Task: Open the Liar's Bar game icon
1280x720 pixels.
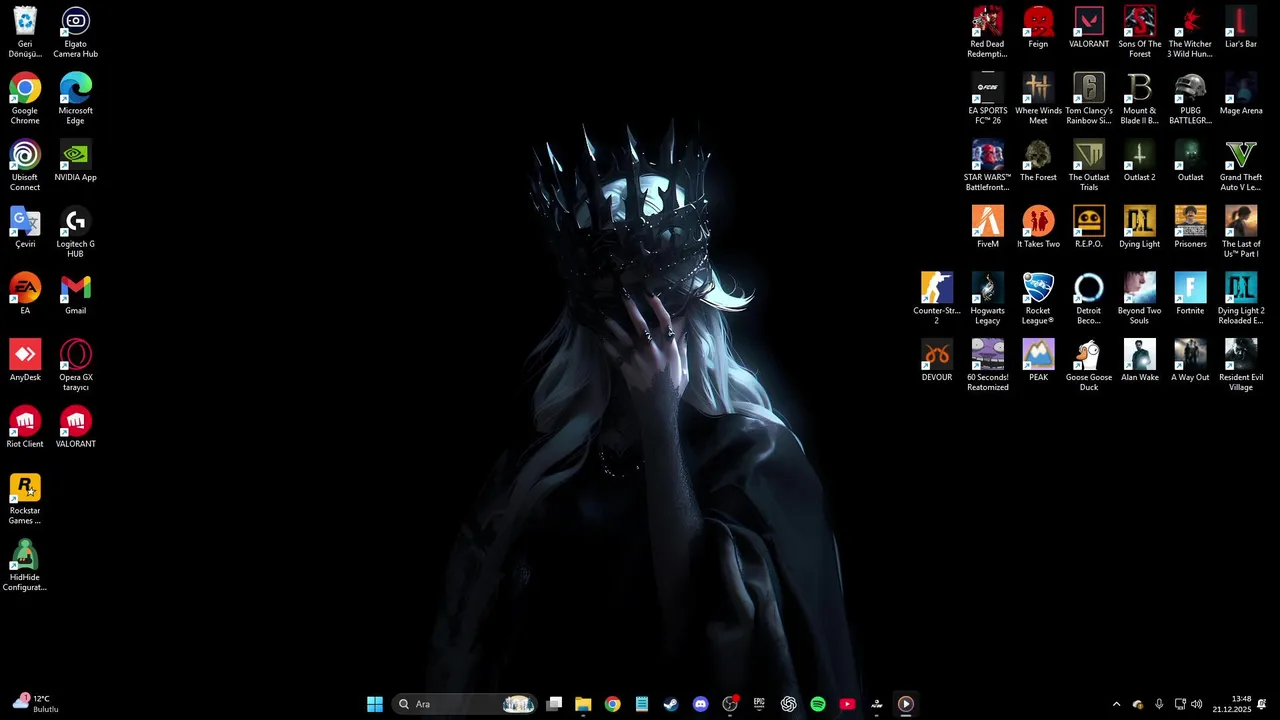Action: pyautogui.click(x=1241, y=28)
